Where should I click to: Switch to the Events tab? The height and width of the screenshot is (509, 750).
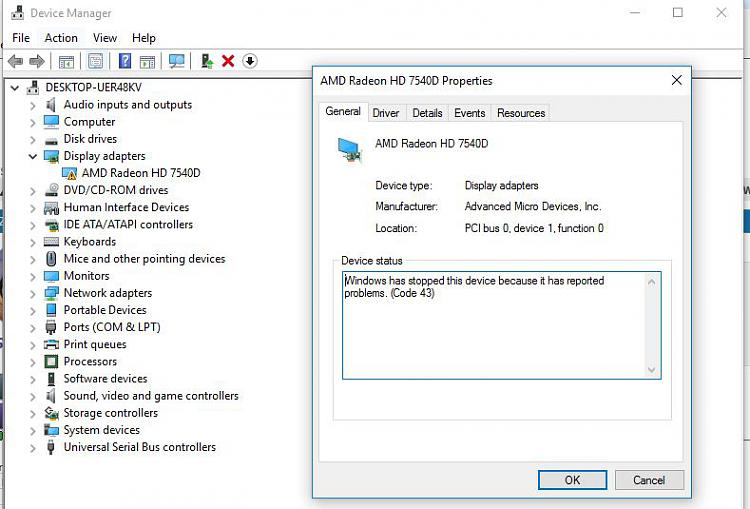(x=469, y=113)
